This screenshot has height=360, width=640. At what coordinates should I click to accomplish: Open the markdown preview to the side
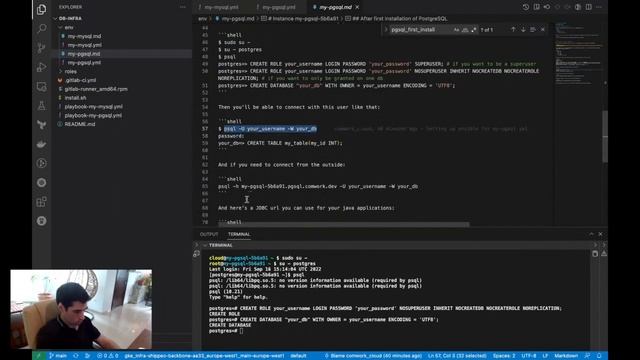[536, 7]
